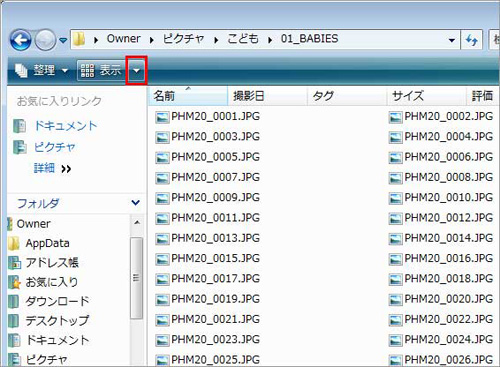Select 01_BABIES in the address bar path
500x367 pixels.
click(x=309, y=39)
